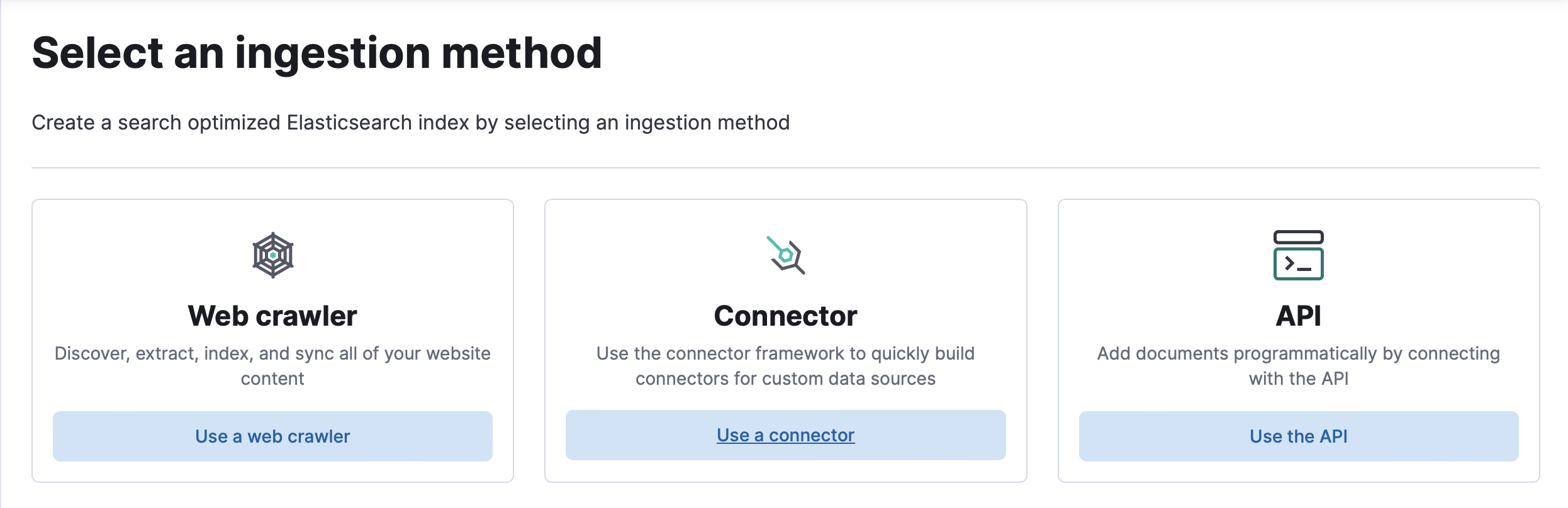Click the connector framework description text

[x=785, y=365]
